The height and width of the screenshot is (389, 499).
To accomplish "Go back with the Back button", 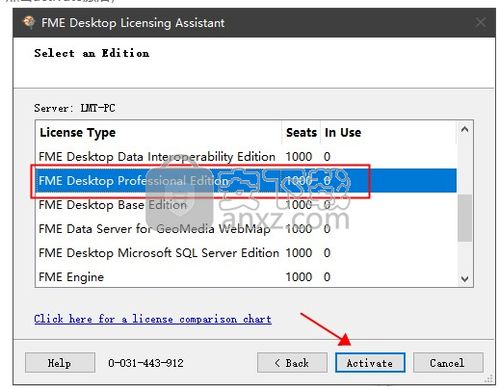I will point(292,363).
